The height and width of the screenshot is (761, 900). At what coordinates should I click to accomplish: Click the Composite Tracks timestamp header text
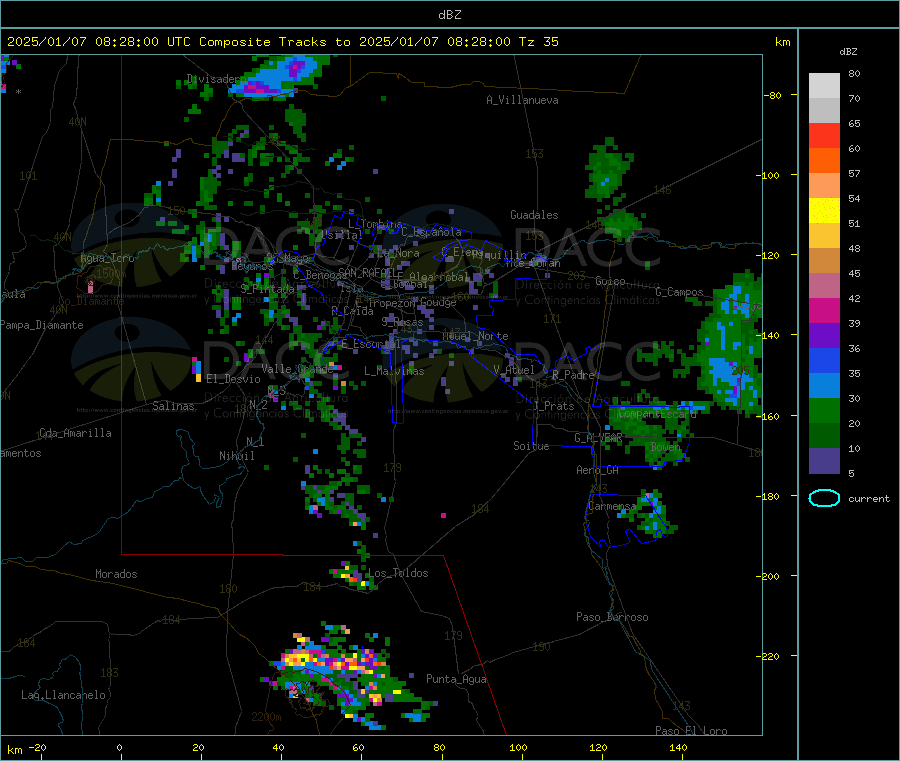(282, 42)
